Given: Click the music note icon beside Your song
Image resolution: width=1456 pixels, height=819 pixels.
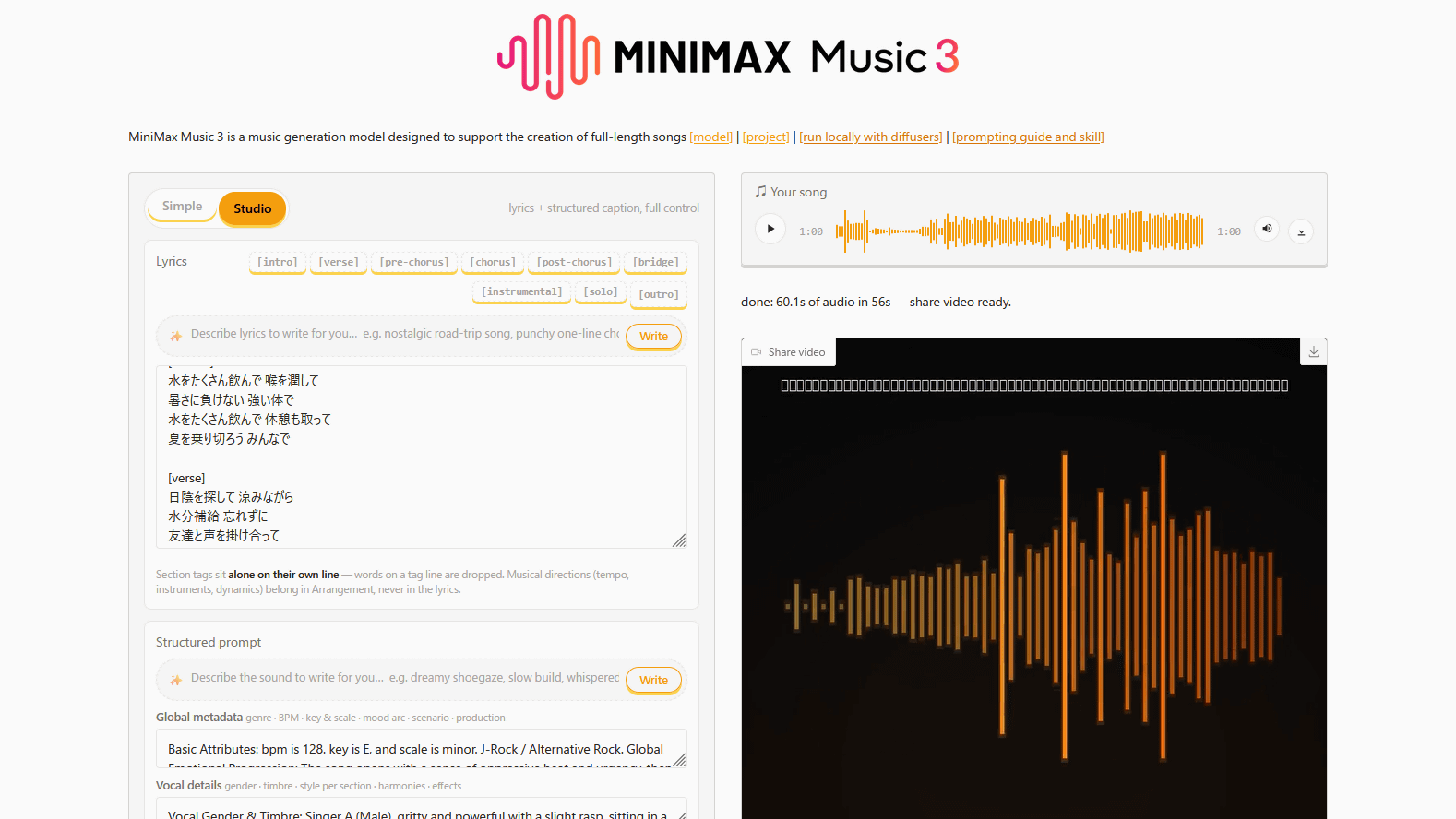Looking at the screenshot, I should tap(760, 192).
